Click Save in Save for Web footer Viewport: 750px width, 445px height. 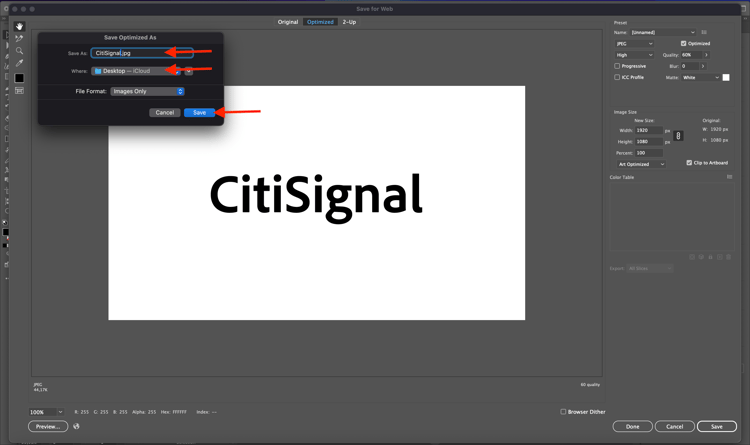[x=717, y=426]
